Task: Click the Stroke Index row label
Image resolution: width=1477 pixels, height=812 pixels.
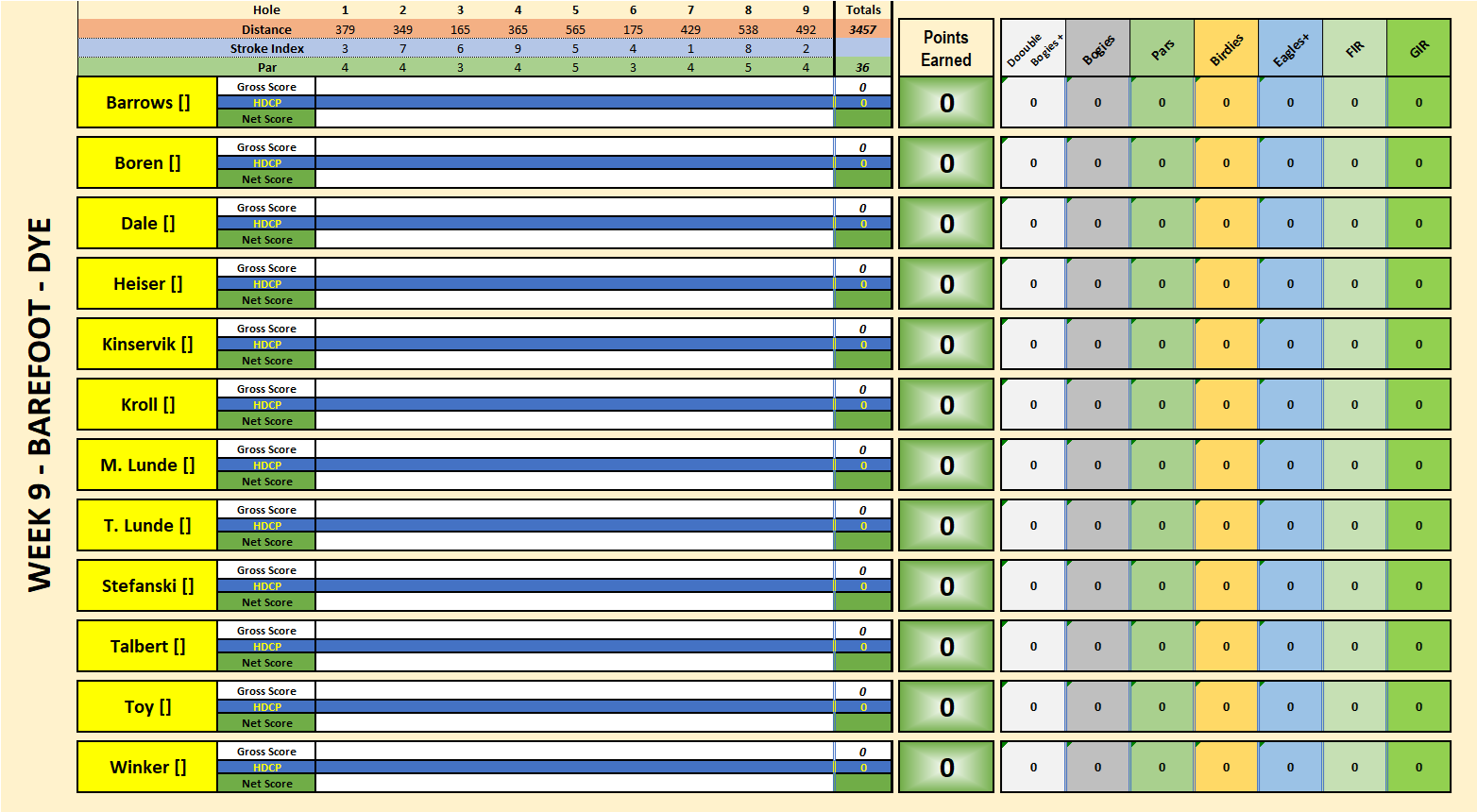Action: [266, 49]
